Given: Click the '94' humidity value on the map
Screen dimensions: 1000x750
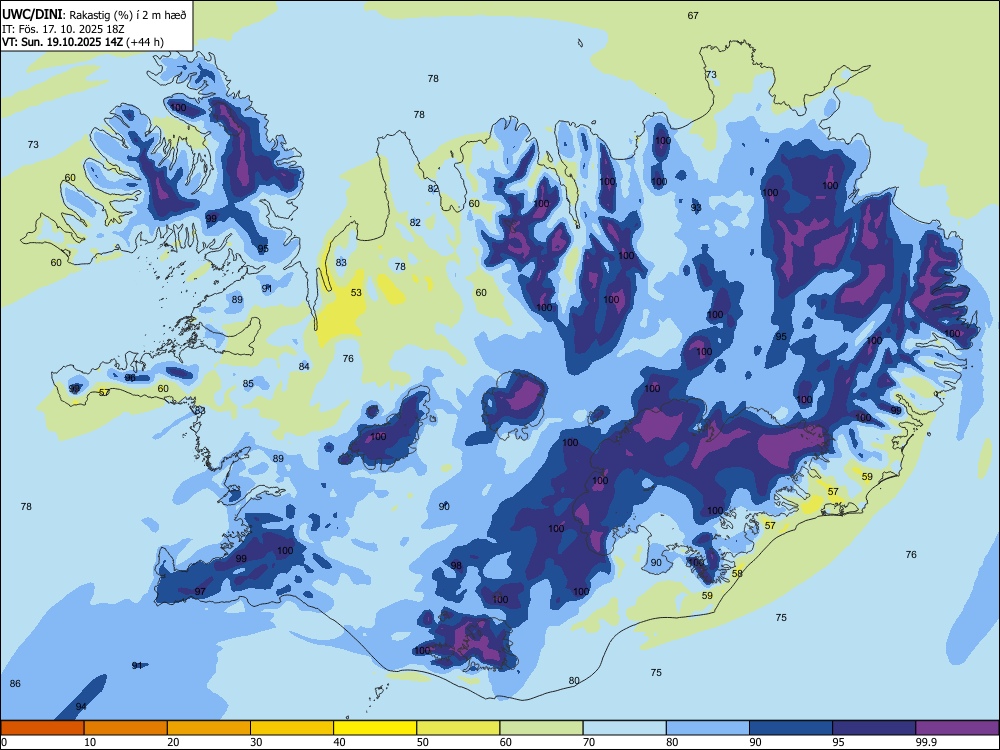Looking at the screenshot, I should [81, 707].
